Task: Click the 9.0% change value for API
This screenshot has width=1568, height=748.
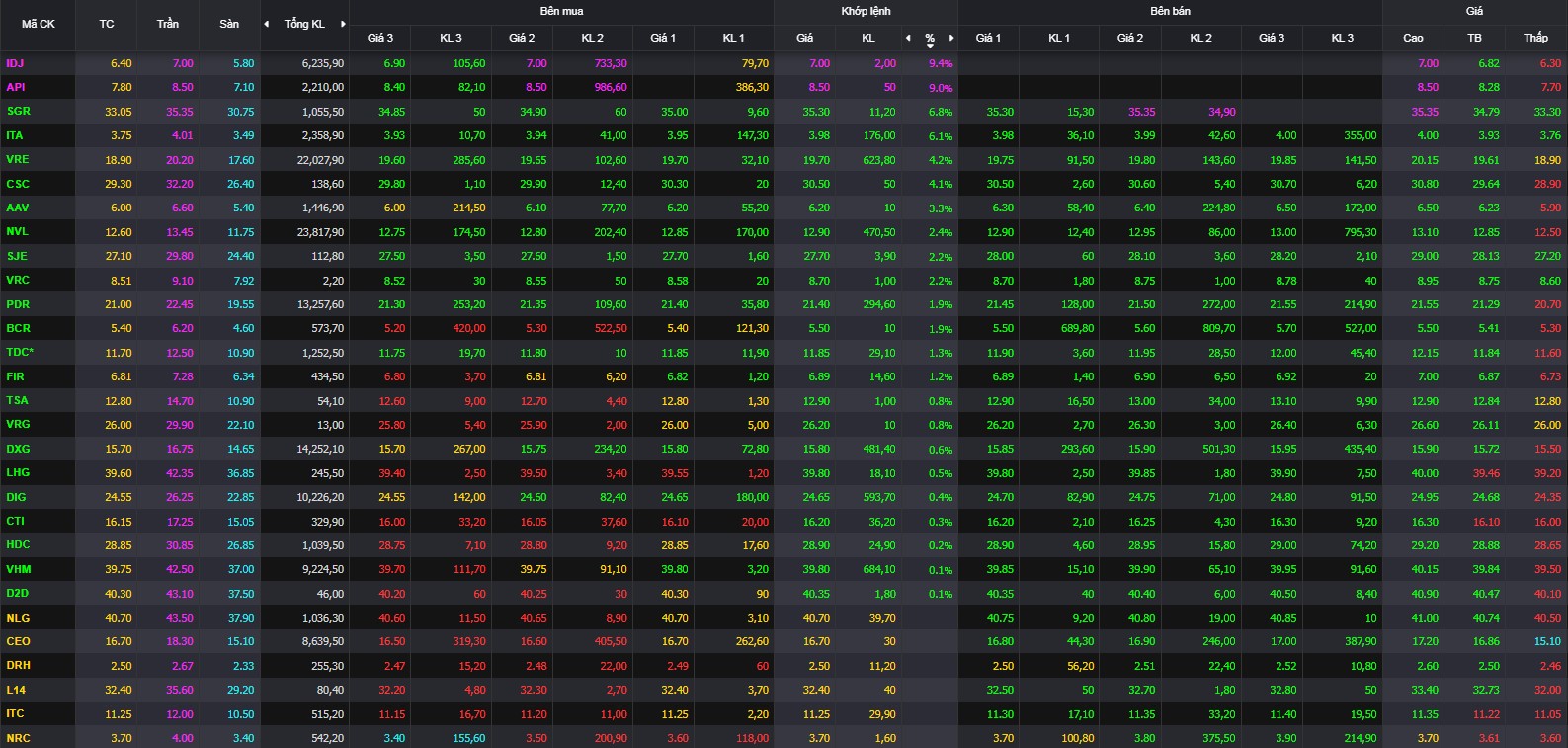Action: click(x=941, y=88)
